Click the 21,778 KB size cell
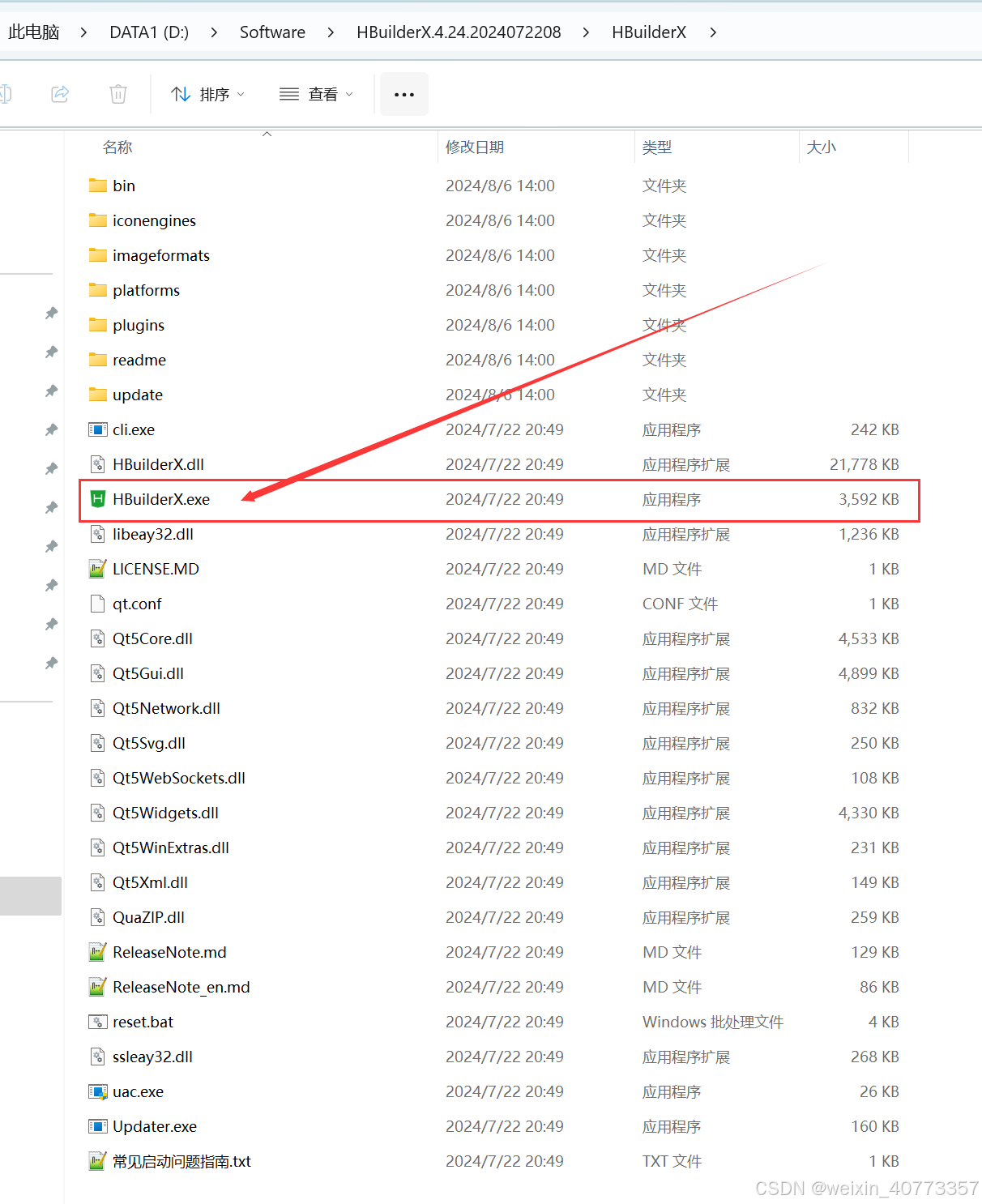The height and width of the screenshot is (1204, 982). pyautogui.click(x=865, y=464)
